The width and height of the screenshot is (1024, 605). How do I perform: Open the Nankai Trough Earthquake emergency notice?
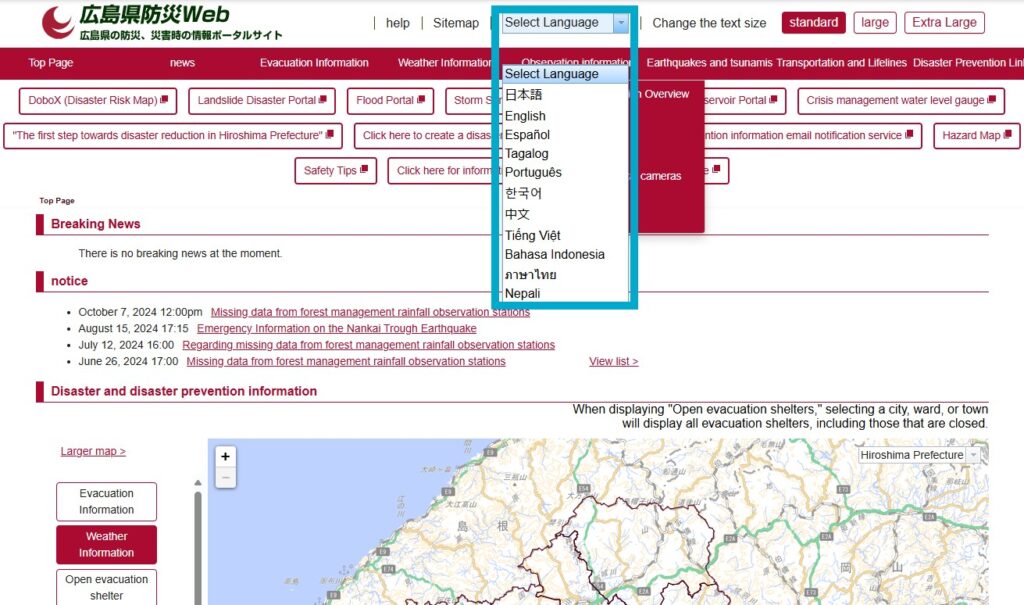point(336,328)
